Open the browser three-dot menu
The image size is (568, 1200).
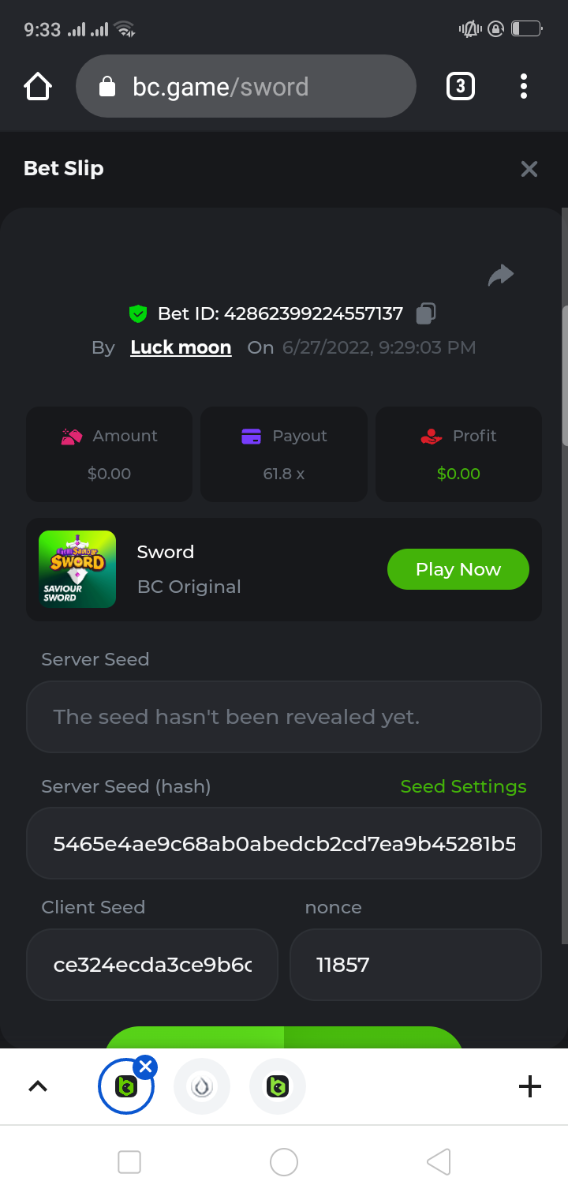(x=523, y=87)
